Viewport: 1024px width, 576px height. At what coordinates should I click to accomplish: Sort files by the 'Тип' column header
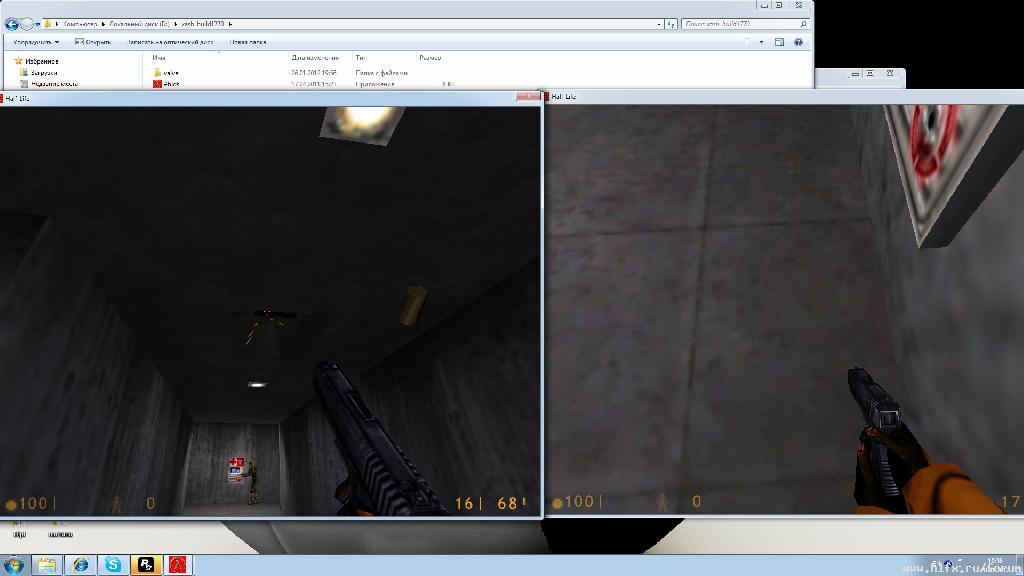(x=361, y=57)
